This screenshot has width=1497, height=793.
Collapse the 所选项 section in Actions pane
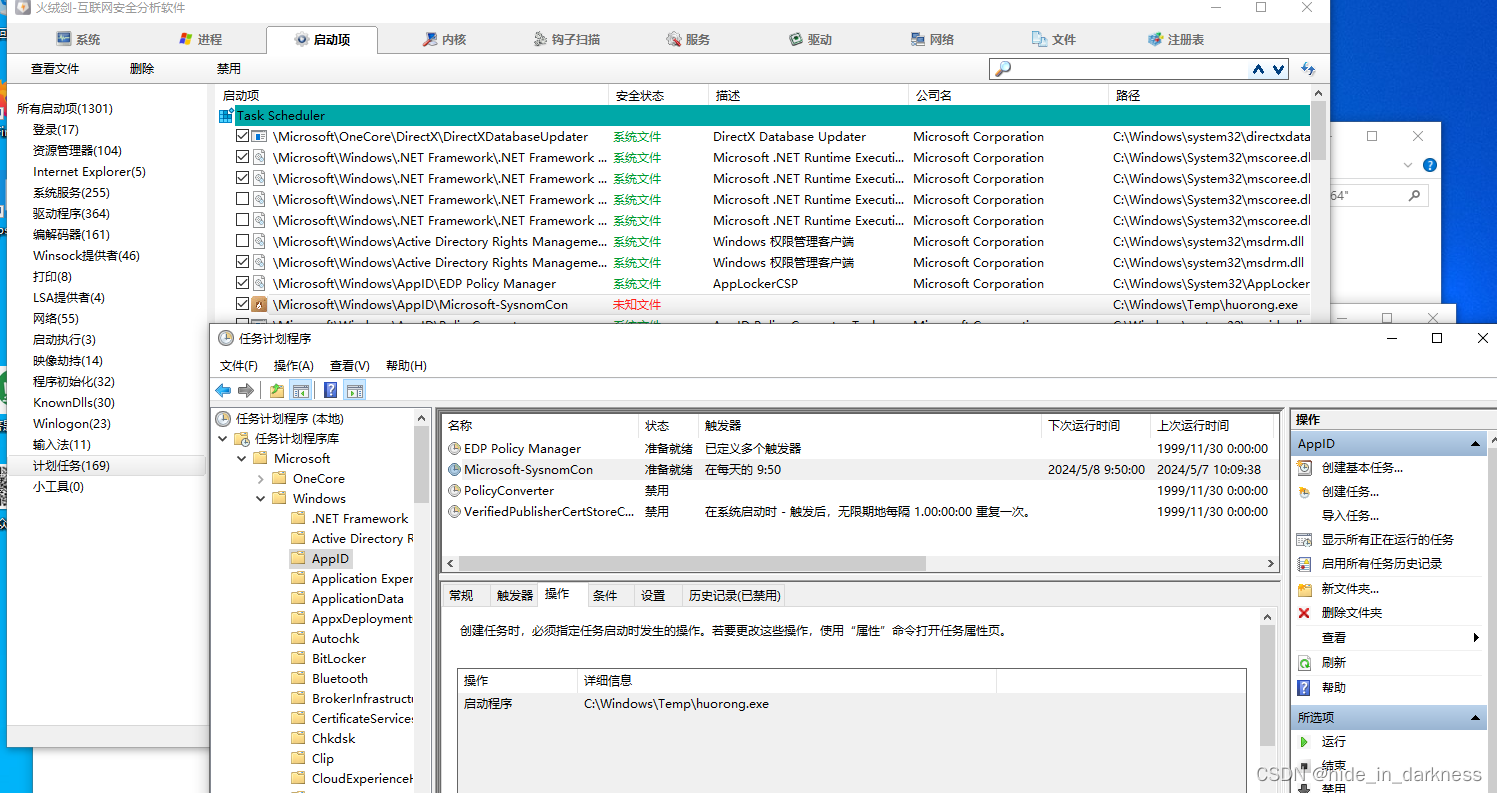pyautogui.click(x=1475, y=718)
